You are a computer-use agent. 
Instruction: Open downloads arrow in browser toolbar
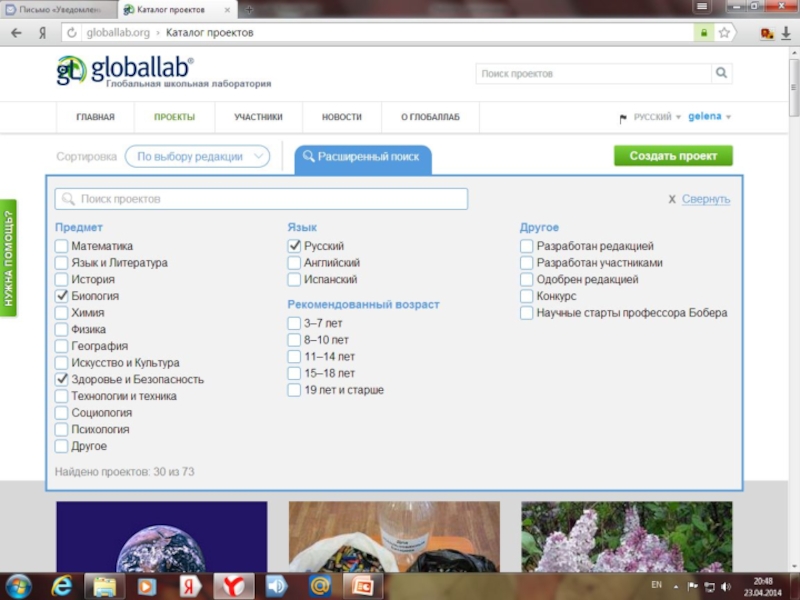click(786, 33)
